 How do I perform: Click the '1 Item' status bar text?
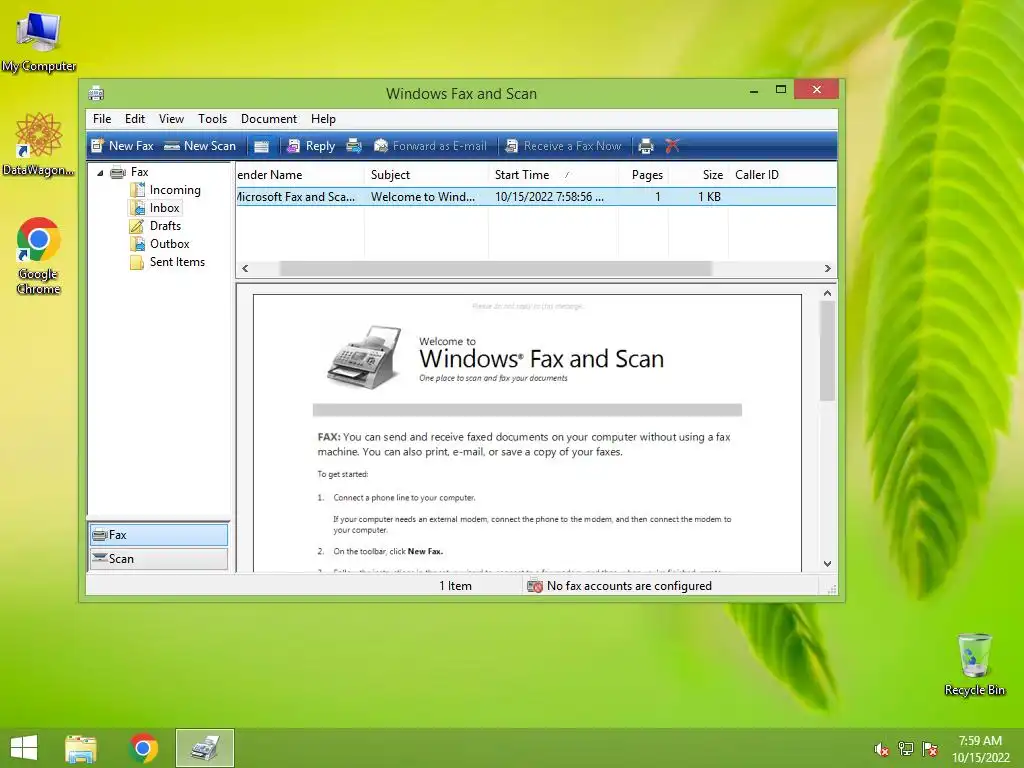point(455,586)
